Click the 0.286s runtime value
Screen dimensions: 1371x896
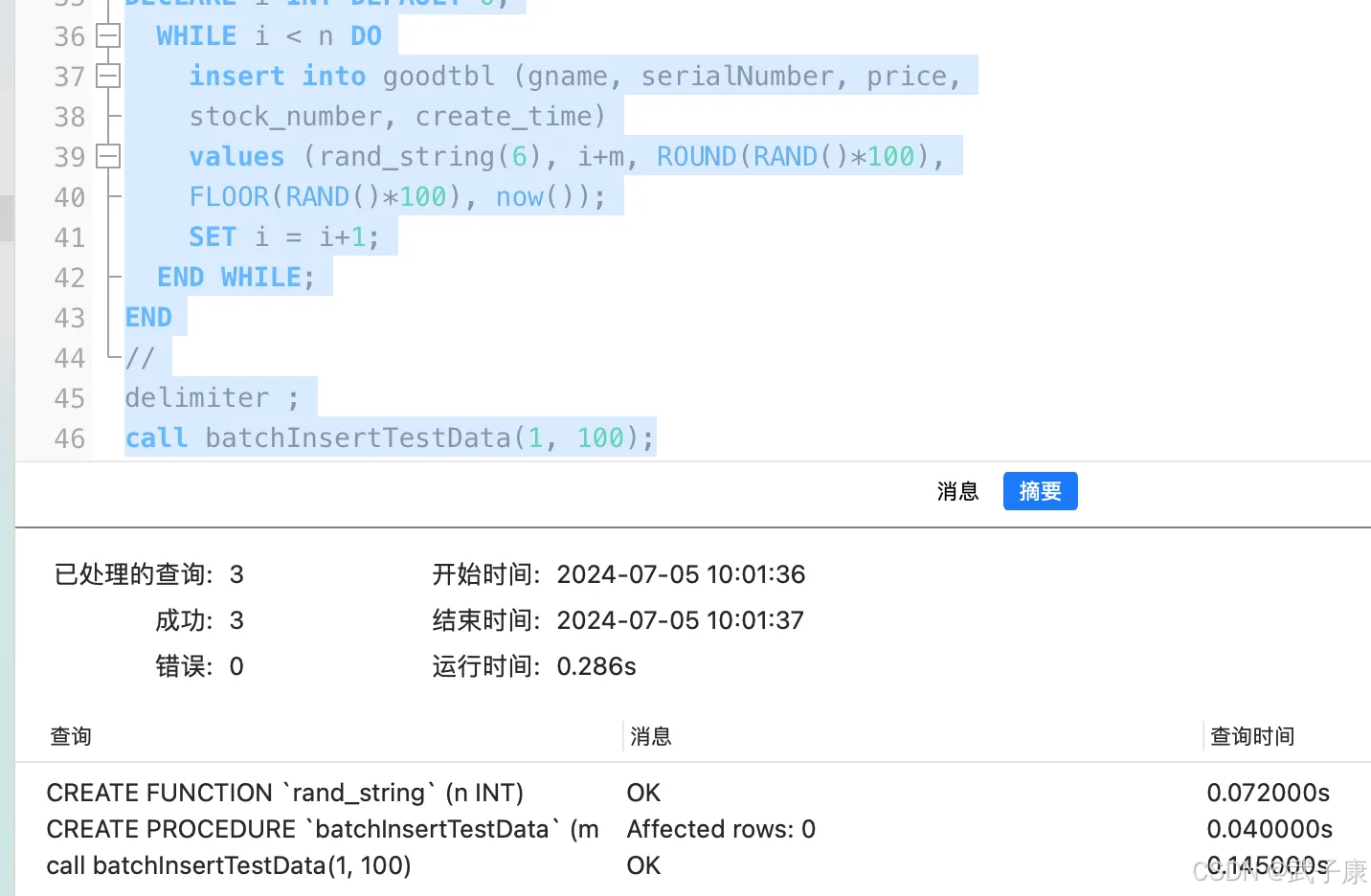click(x=596, y=666)
